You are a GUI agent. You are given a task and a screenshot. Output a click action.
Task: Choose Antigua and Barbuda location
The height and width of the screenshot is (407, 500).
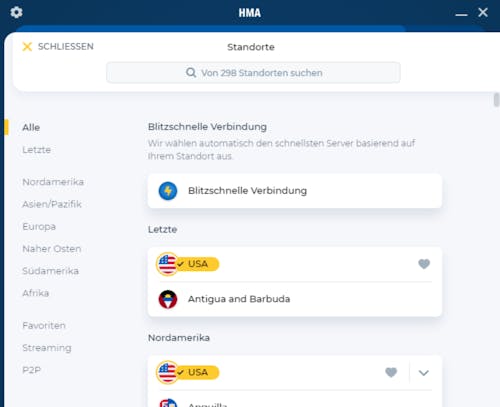point(295,299)
